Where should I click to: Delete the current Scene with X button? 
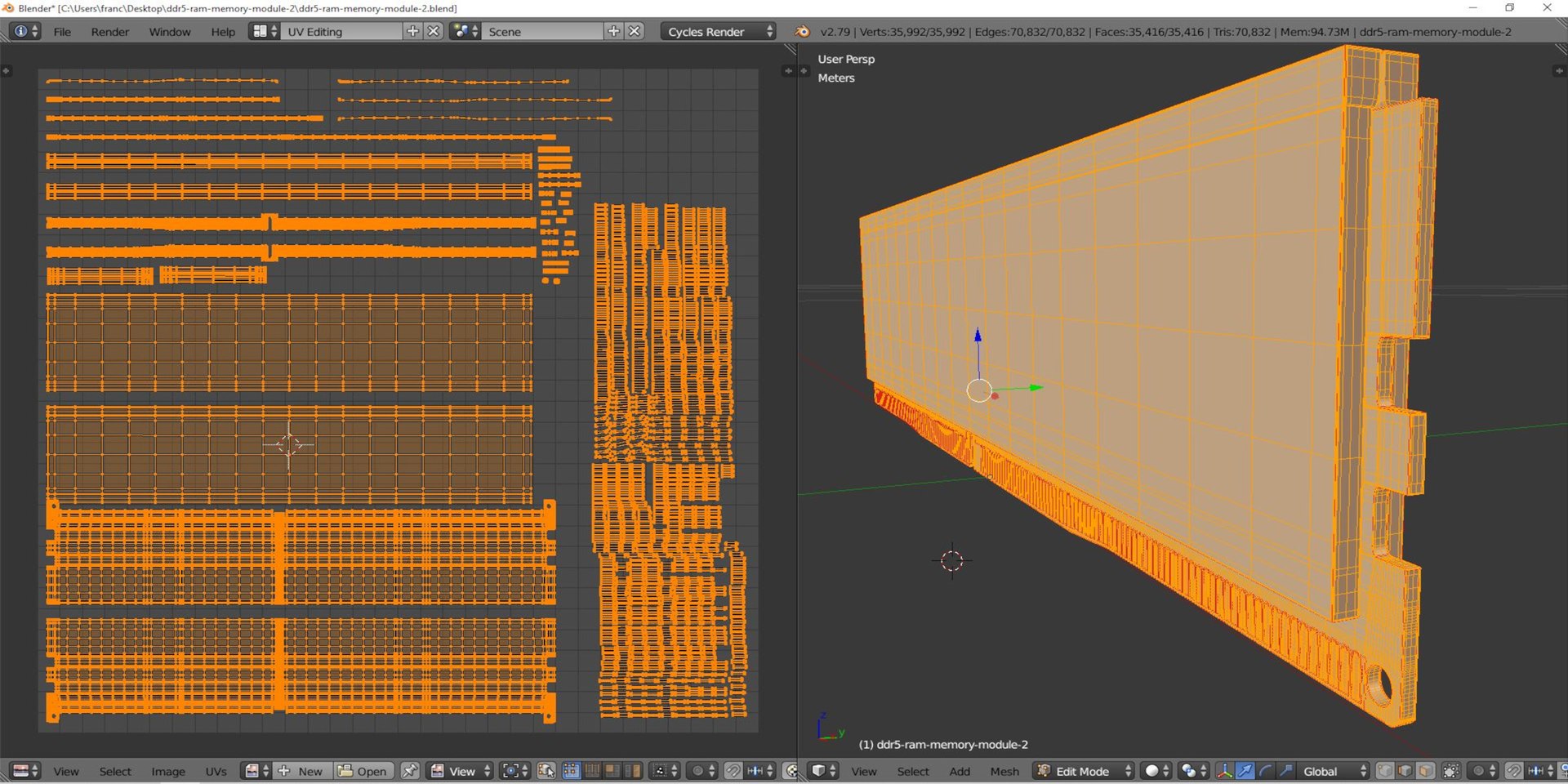click(x=635, y=31)
